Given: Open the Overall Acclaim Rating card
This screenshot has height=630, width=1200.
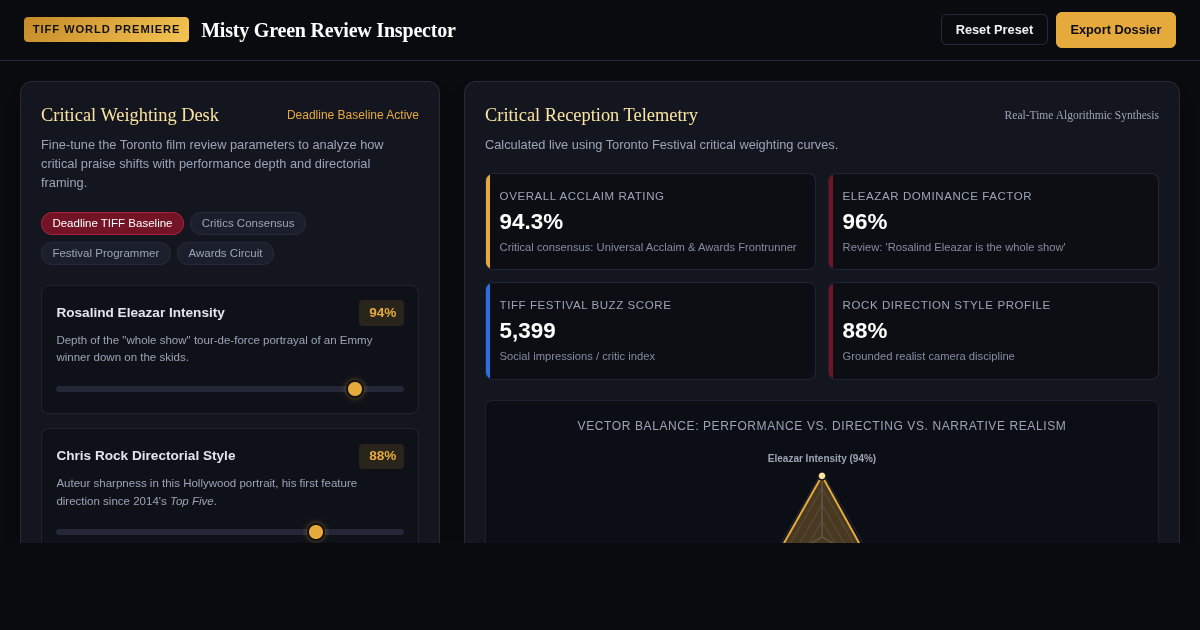Looking at the screenshot, I should point(650,221).
